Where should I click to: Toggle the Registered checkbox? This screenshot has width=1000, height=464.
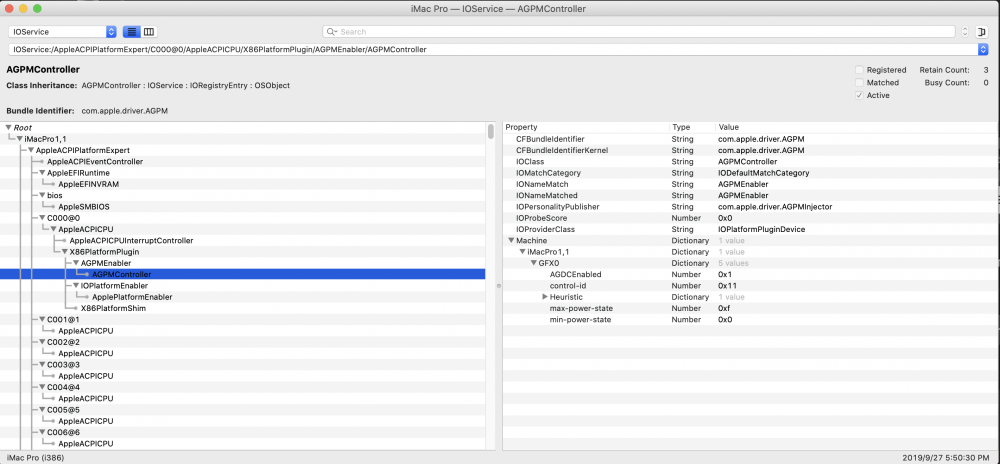click(859, 70)
